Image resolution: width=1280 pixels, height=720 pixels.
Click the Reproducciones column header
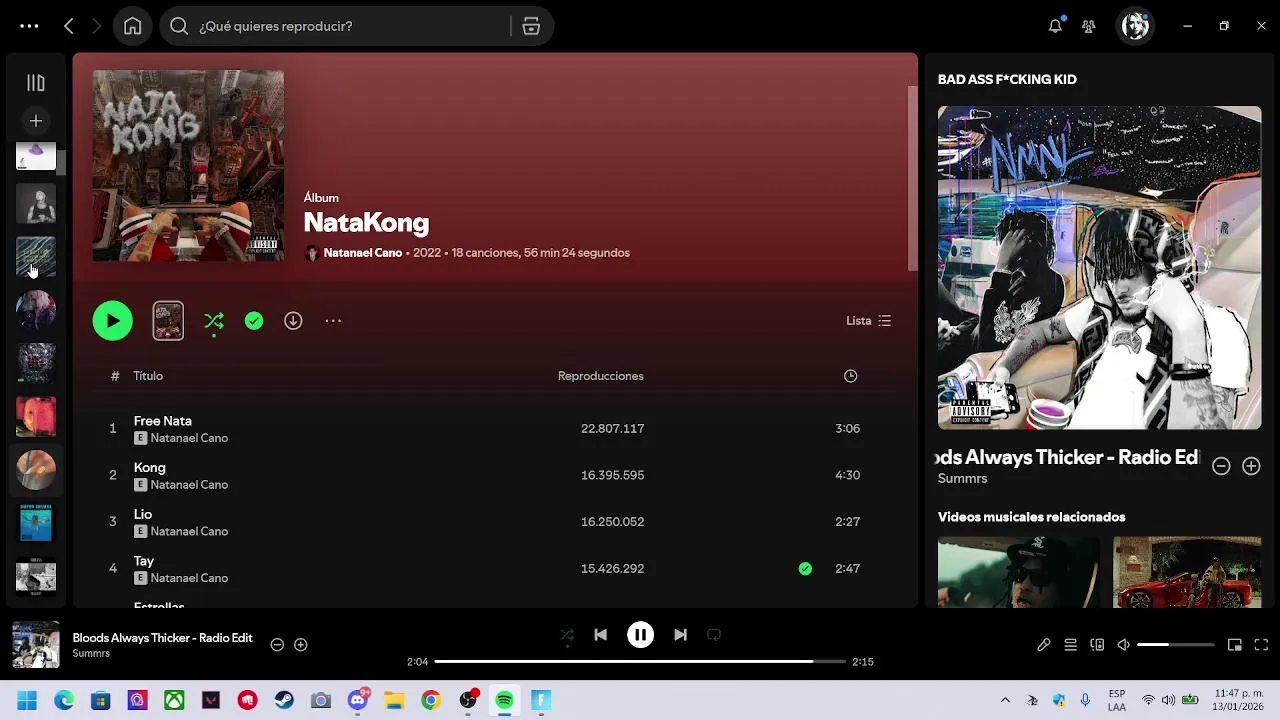(x=600, y=376)
